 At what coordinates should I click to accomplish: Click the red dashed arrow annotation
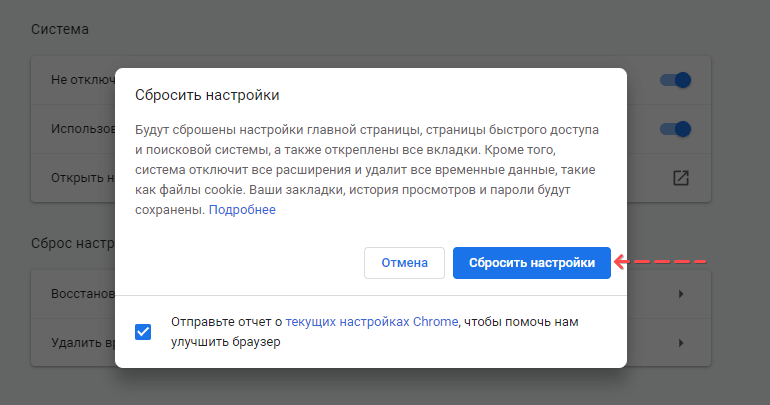coord(661,262)
